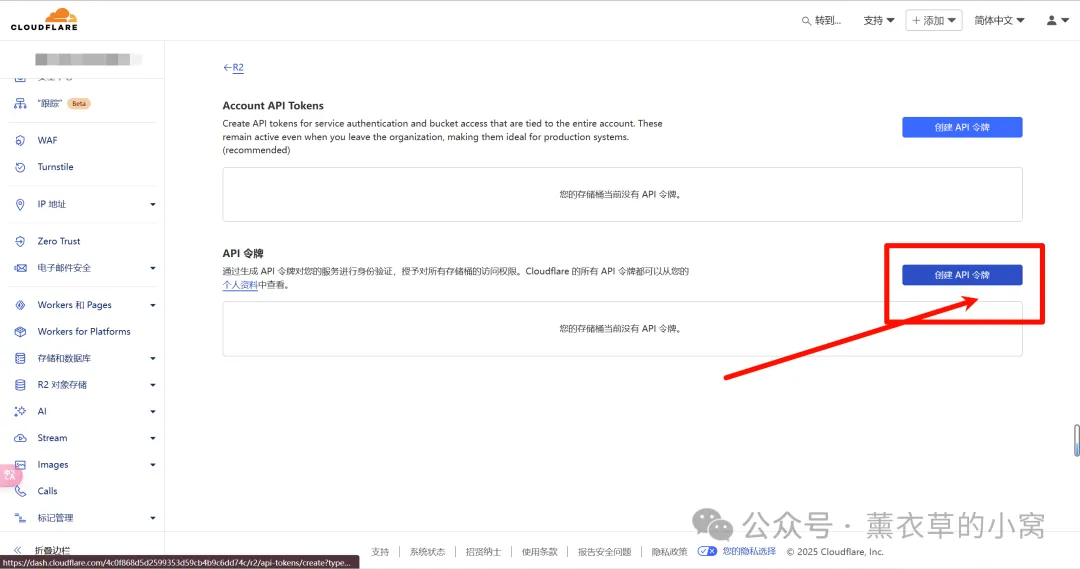Open the 支持 menu in the top bar
The height and width of the screenshot is (569, 1080).
[878, 20]
